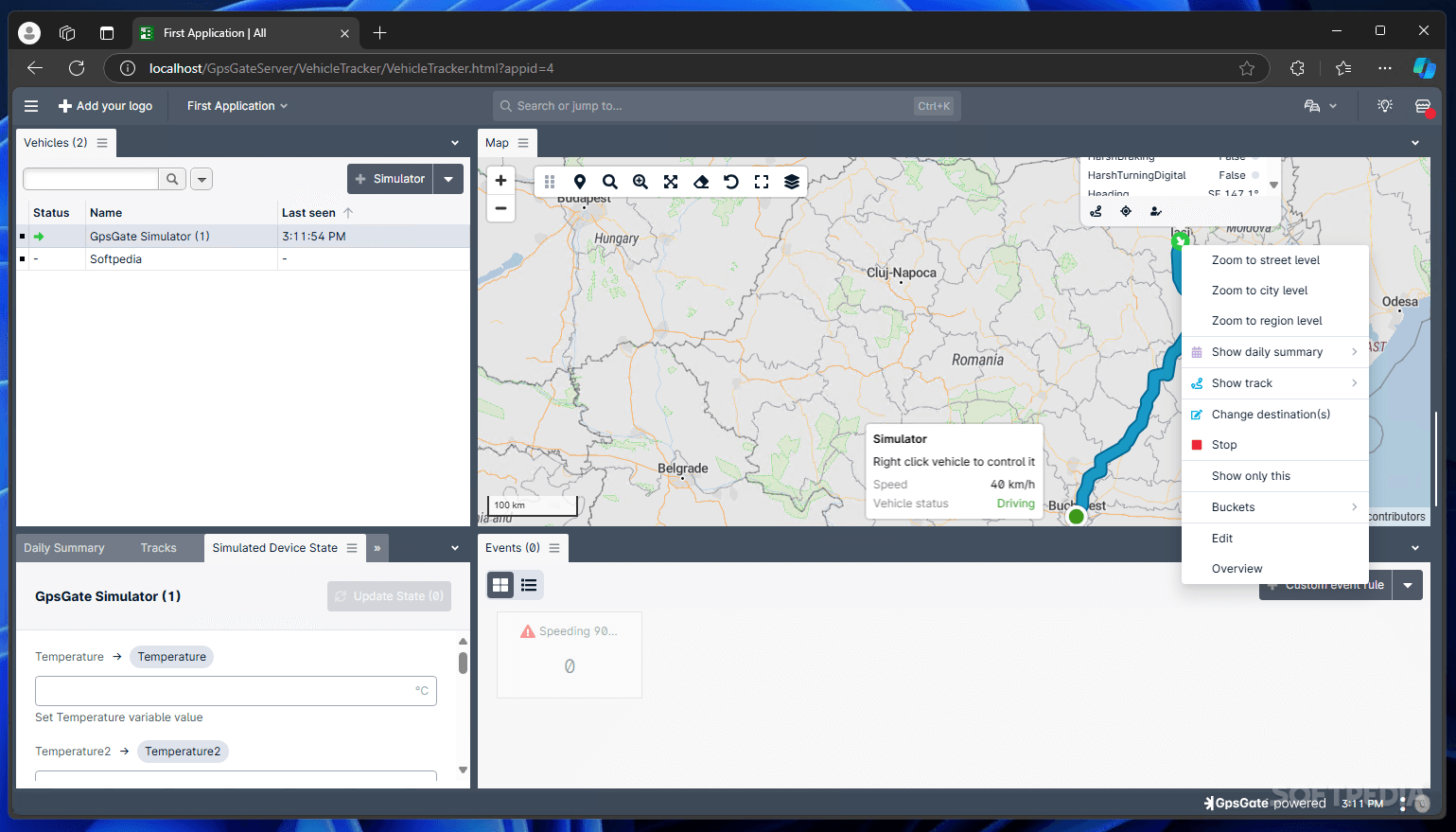This screenshot has width=1456, height=832.
Task: Choose Show only this
Action: click(1275, 476)
